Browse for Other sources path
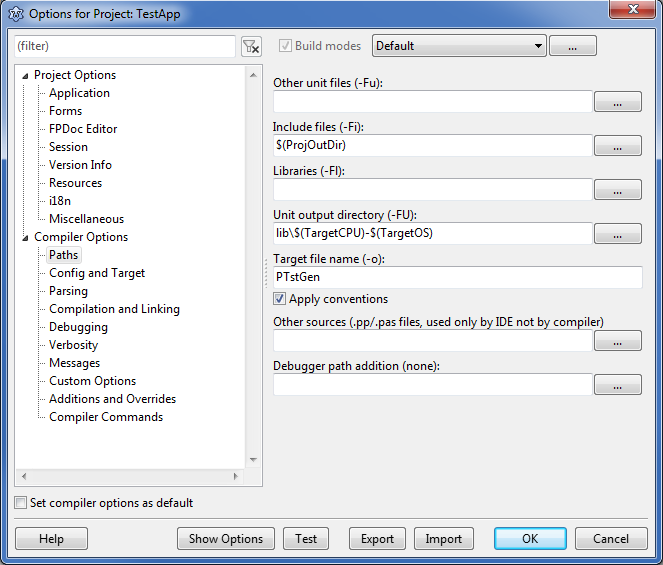The height and width of the screenshot is (565, 663). 617,340
